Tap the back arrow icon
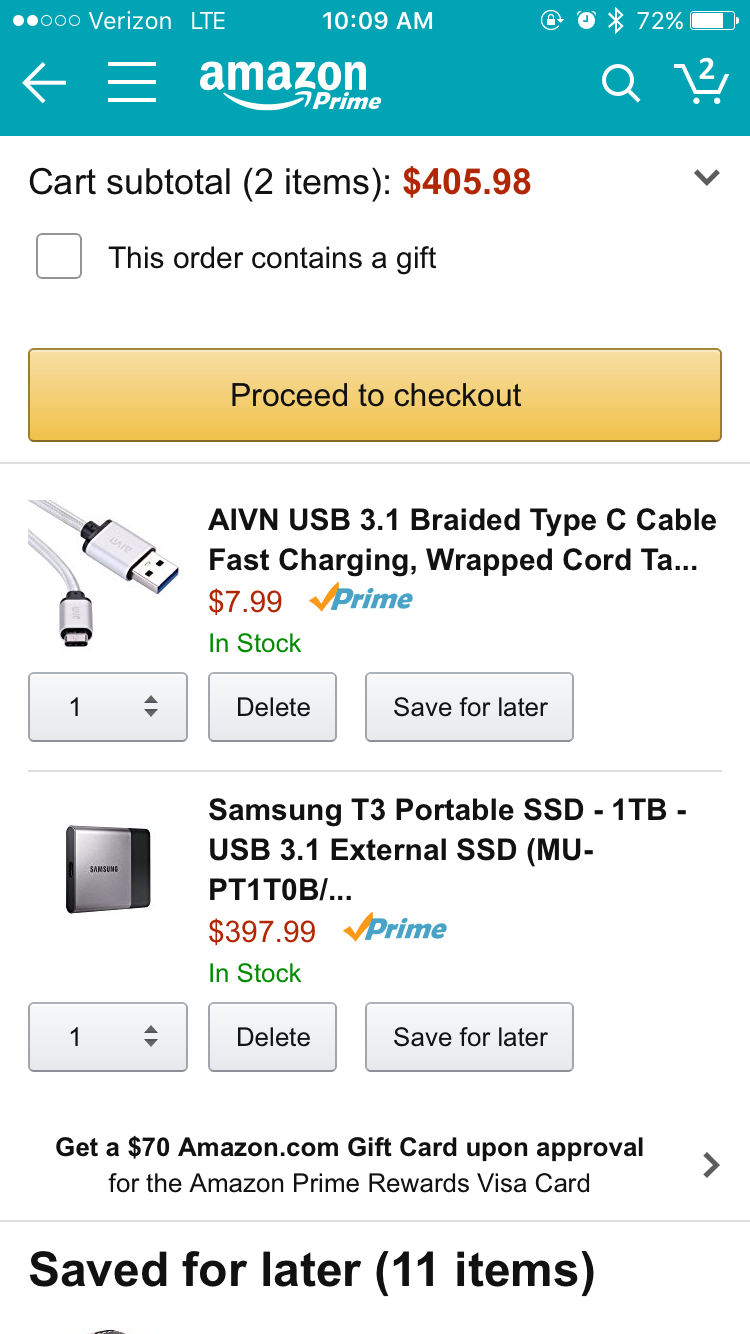 44,84
